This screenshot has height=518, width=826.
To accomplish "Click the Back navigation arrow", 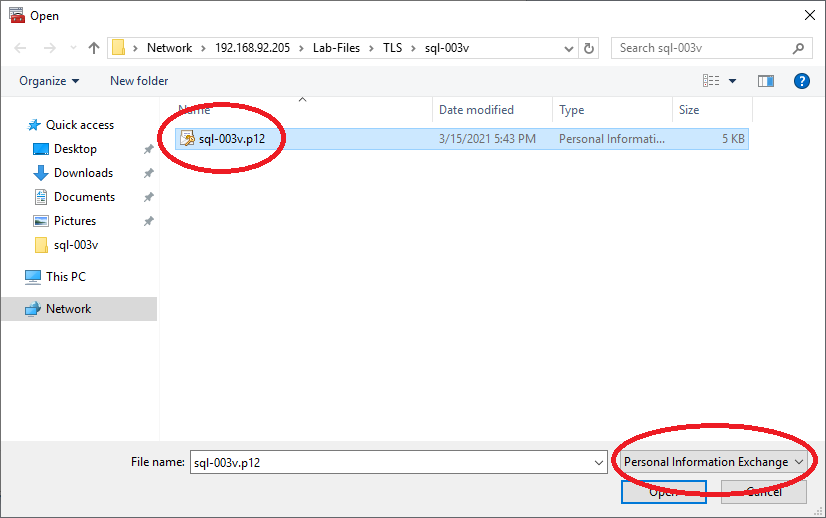I will pos(19,48).
